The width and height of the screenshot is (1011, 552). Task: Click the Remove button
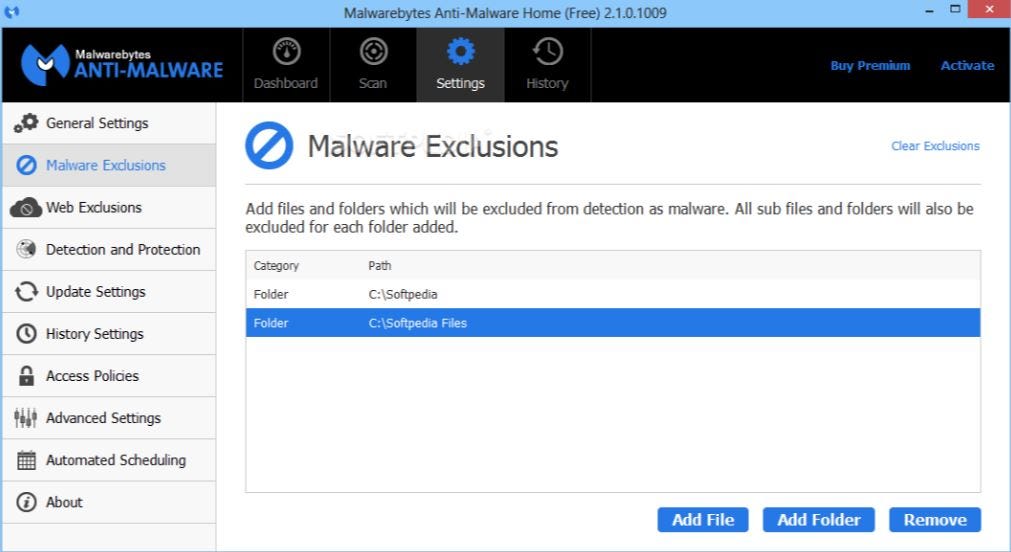click(x=935, y=520)
